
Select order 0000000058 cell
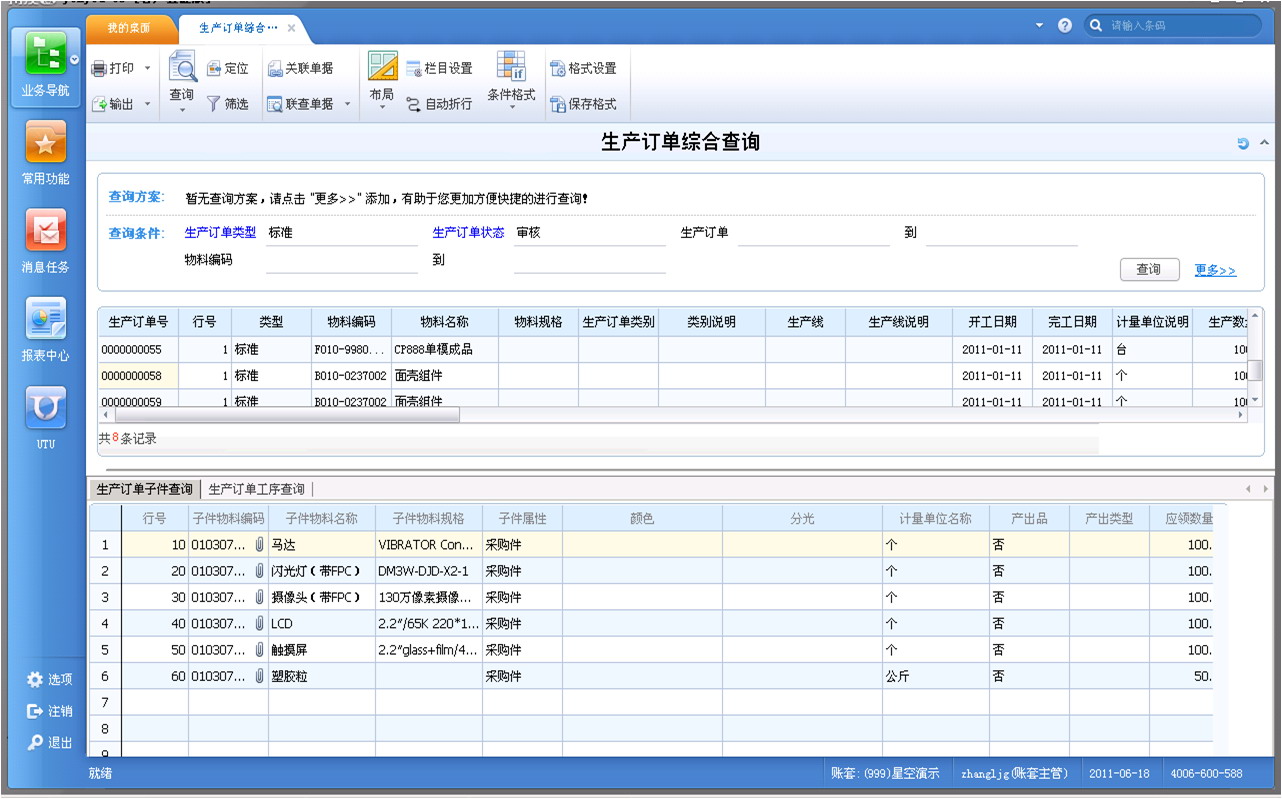click(x=138, y=376)
